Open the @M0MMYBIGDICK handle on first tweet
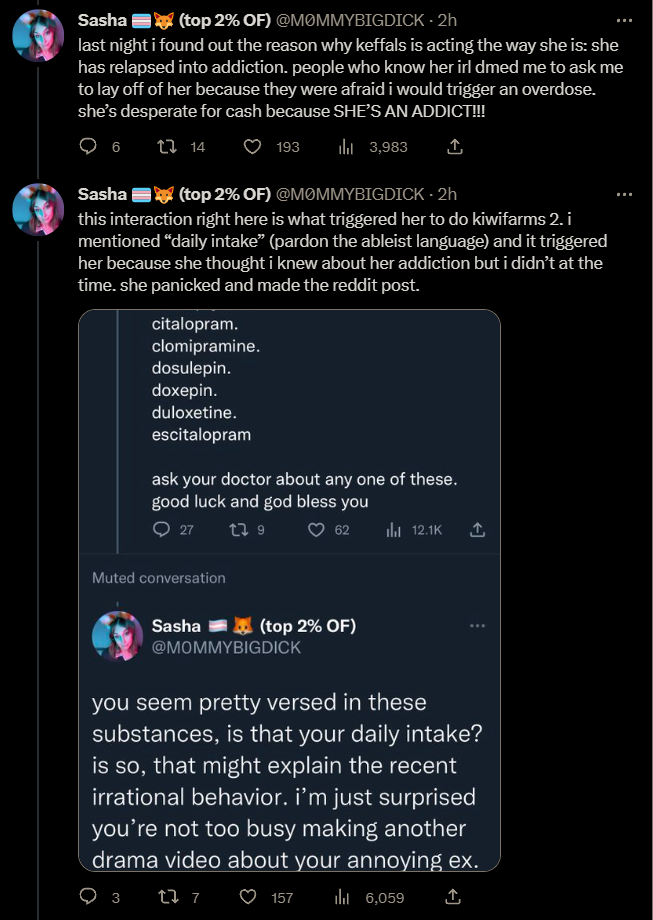This screenshot has height=920, width=653. click(350, 20)
